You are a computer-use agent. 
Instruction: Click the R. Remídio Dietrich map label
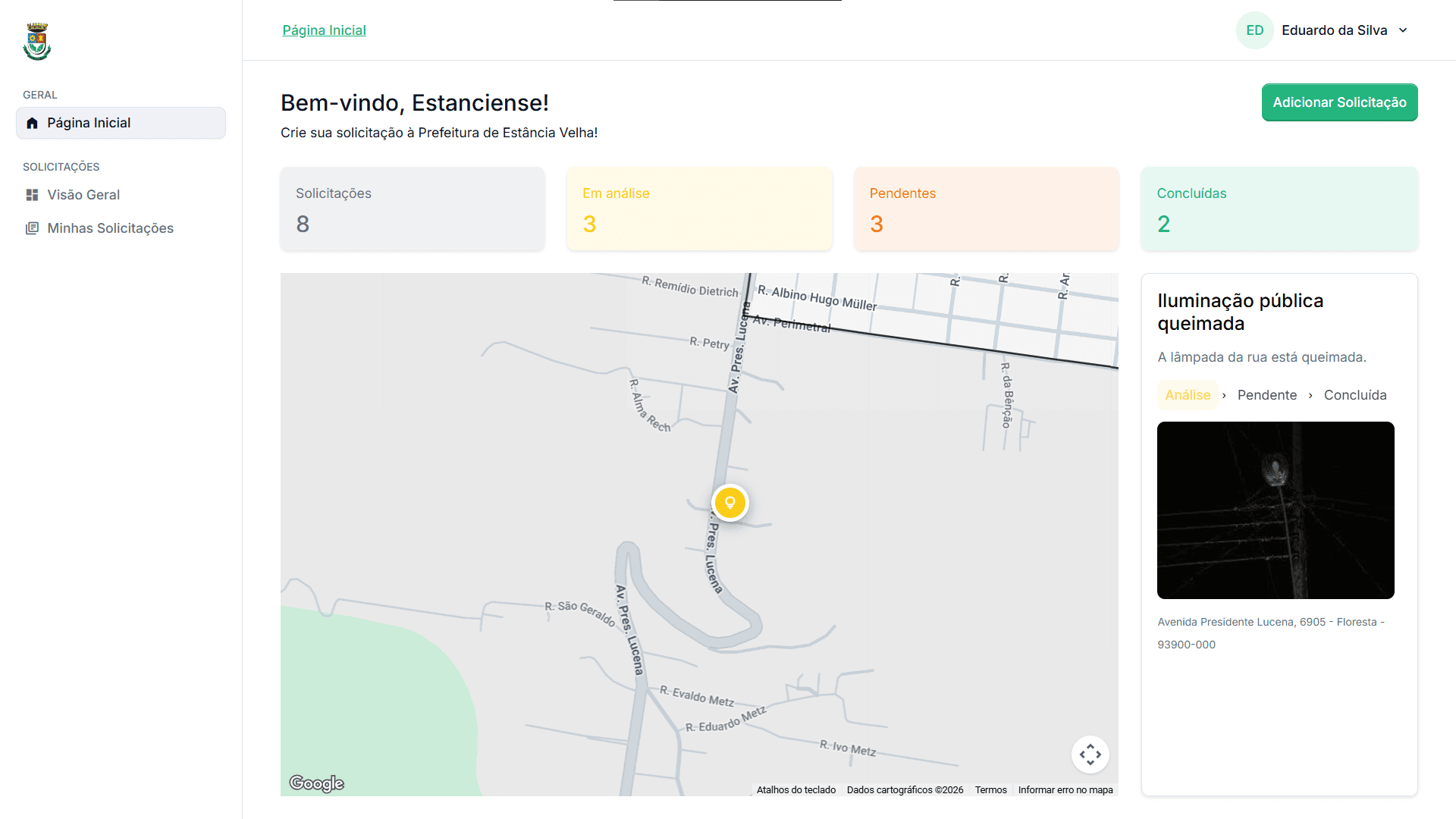(x=690, y=287)
